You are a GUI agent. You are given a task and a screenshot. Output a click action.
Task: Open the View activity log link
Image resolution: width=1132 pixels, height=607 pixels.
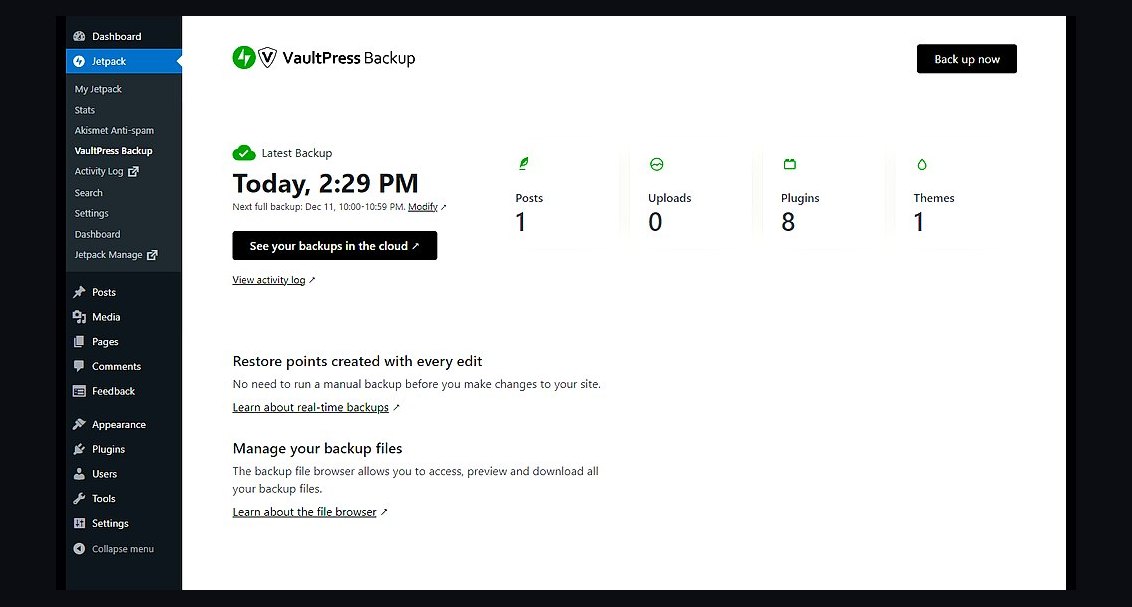click(269, 280)
